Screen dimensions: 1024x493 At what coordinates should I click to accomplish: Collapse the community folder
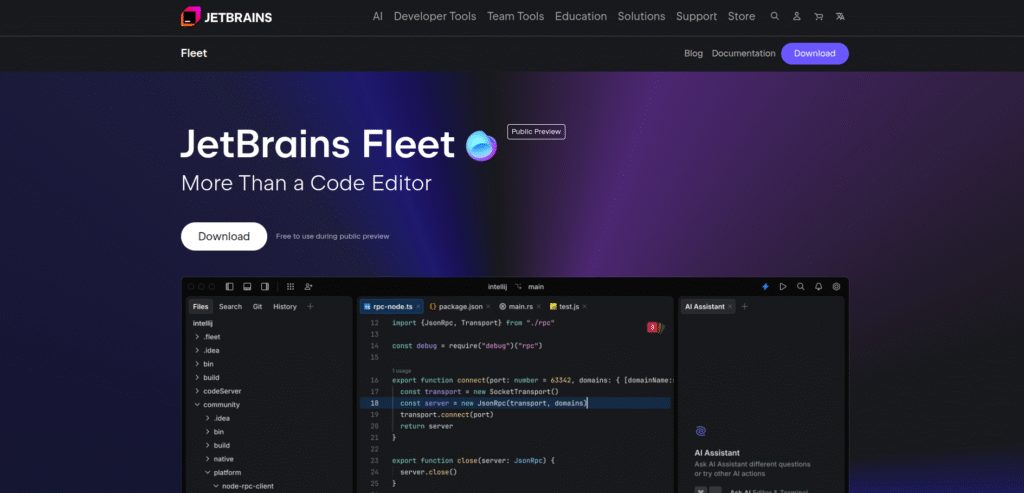click(197, 405)
